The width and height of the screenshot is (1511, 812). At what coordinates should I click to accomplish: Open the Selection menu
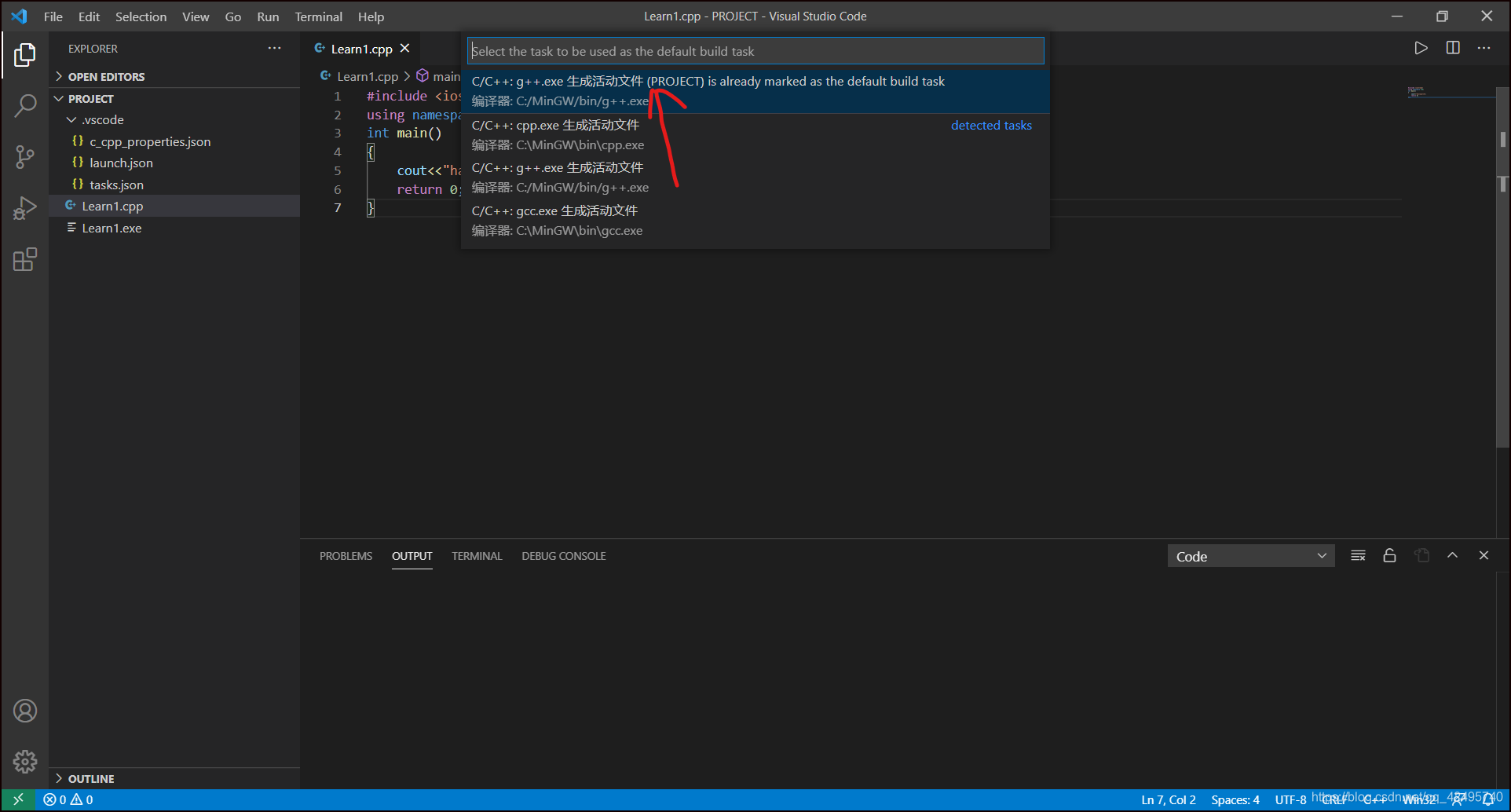coord(141,16)
